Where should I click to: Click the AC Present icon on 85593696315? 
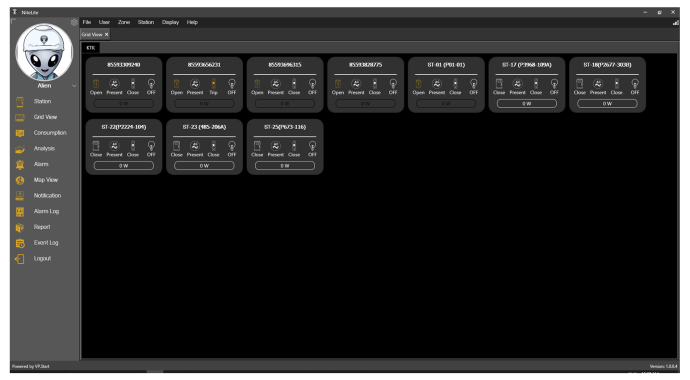click(275, 84)
